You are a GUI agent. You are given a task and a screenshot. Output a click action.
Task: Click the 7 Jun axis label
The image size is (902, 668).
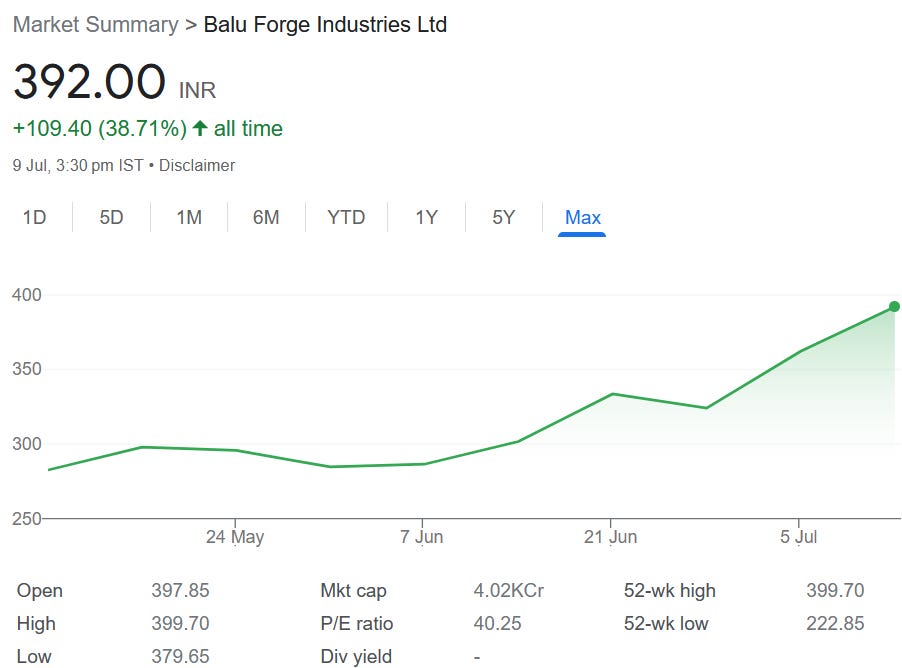(422, 537)
